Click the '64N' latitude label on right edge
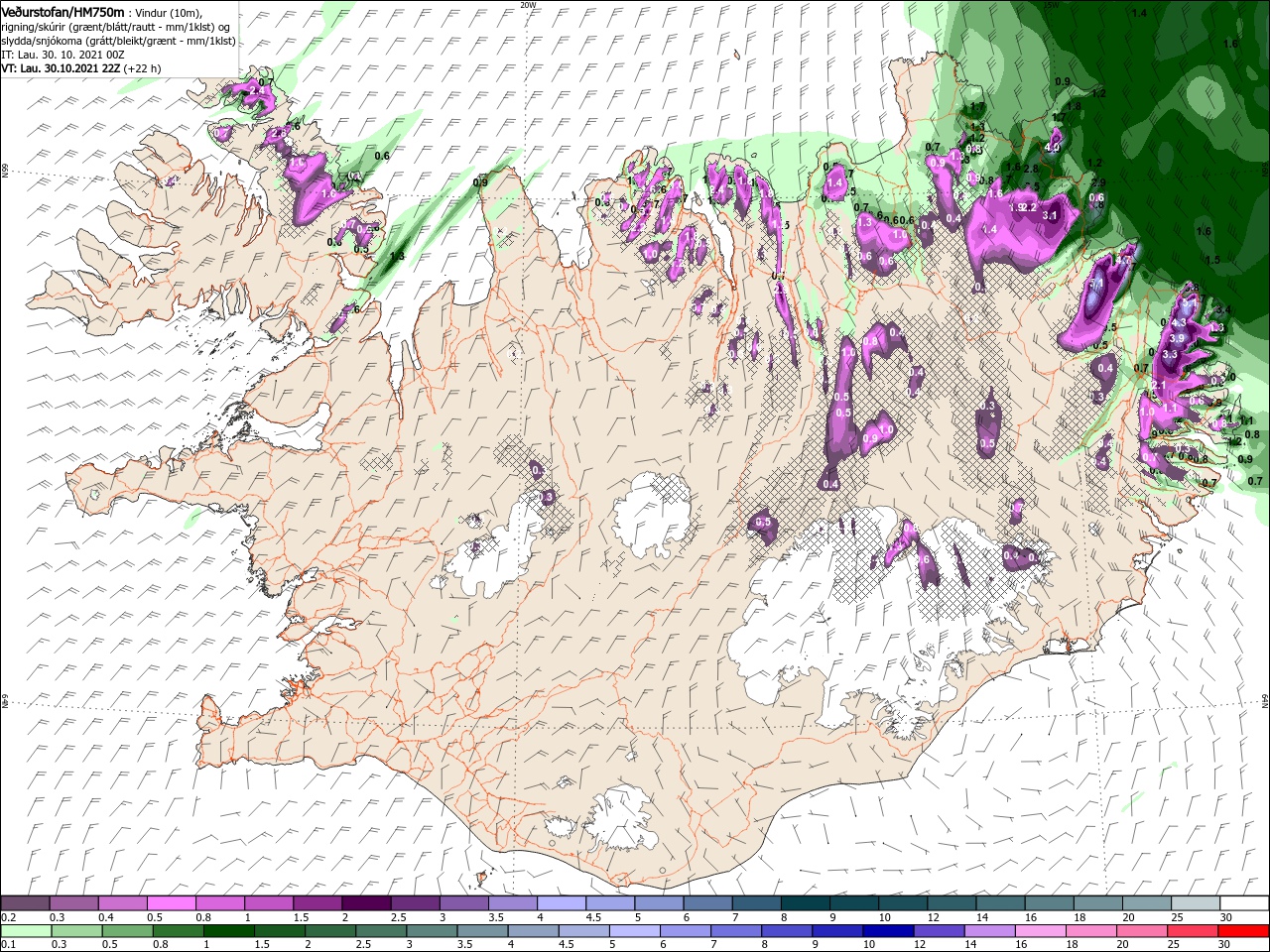1270x952 pixels. (1265, 700)
